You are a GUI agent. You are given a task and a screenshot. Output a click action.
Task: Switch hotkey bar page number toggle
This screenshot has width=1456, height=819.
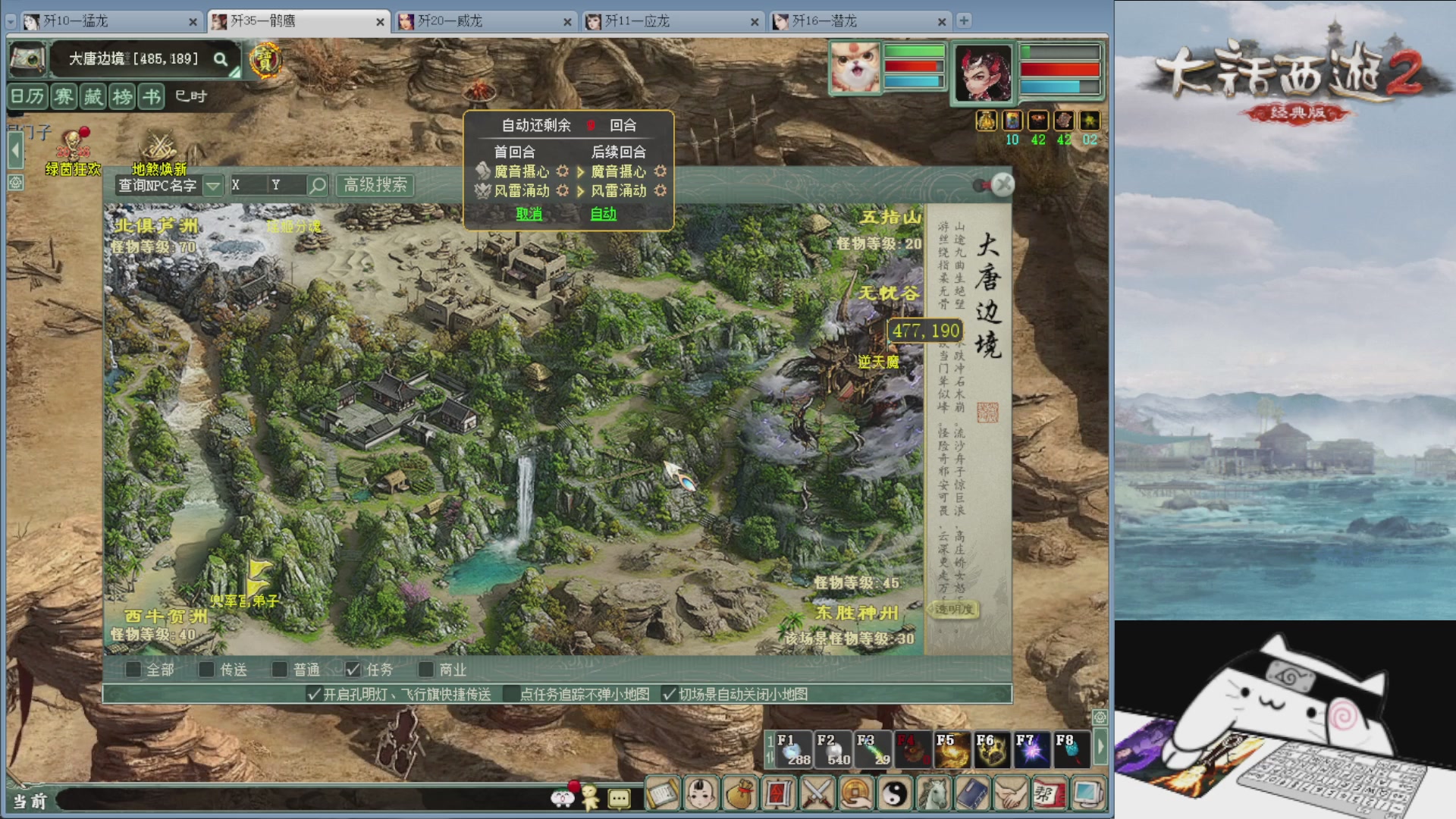(770, 749)
